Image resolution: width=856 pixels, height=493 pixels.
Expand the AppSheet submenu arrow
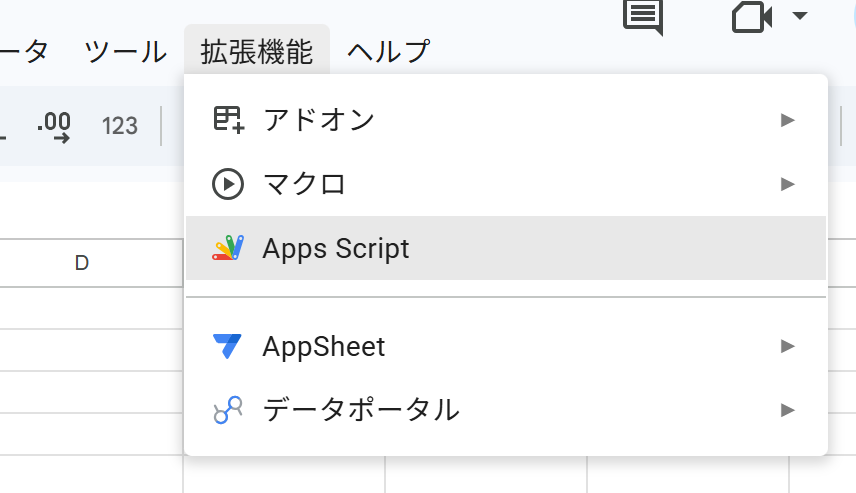(787, 346)
